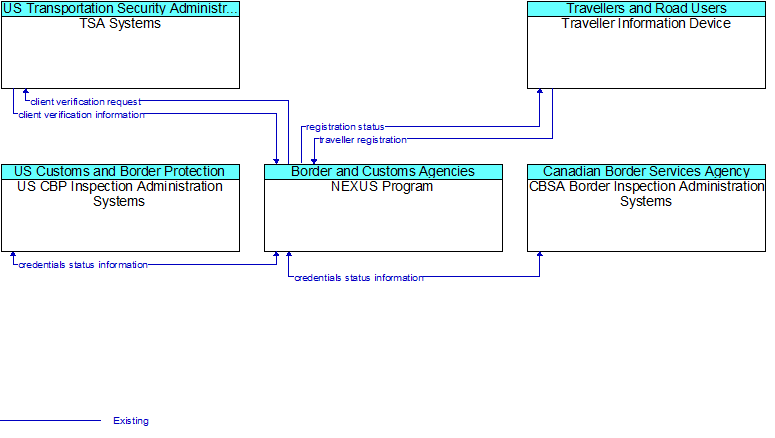Click the client verification request flow label
Viewport: 775px width, 438px height.
coord(86,102)
